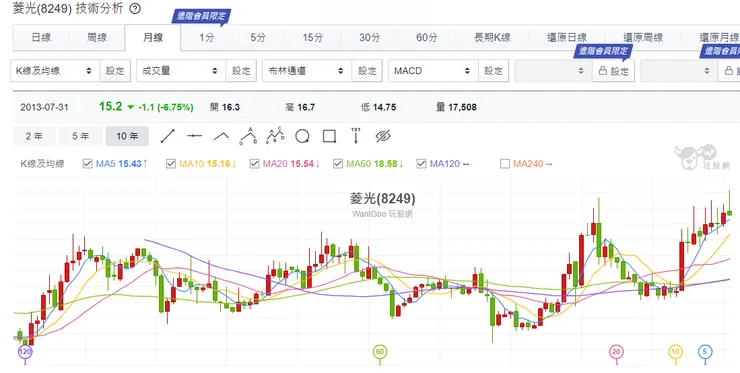Click 設定 next to MACD
Image resolution: width=740 pixels, height=373 pixels.
pyautogui.click(x=493, y=71)
